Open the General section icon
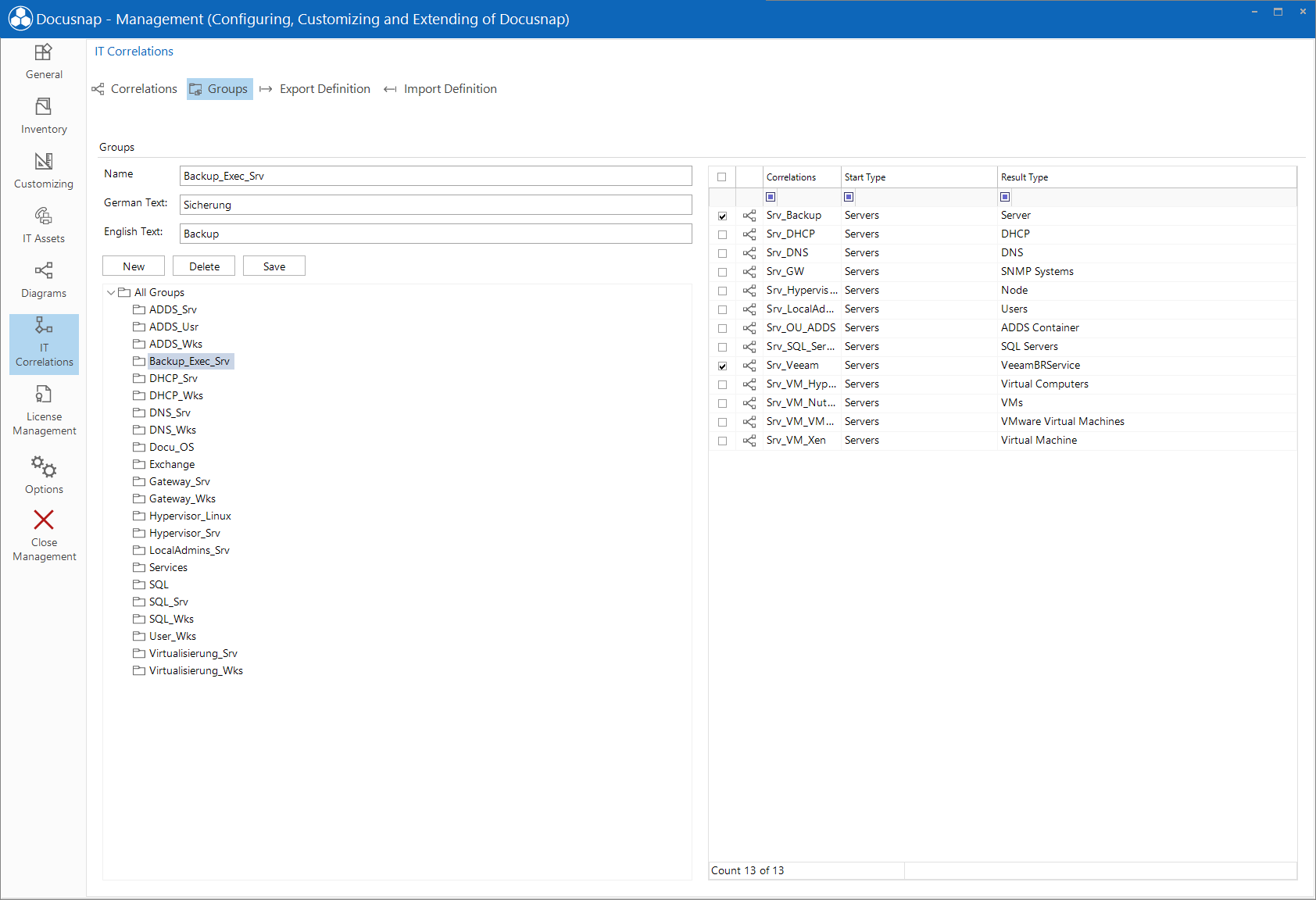 [44, 52]
